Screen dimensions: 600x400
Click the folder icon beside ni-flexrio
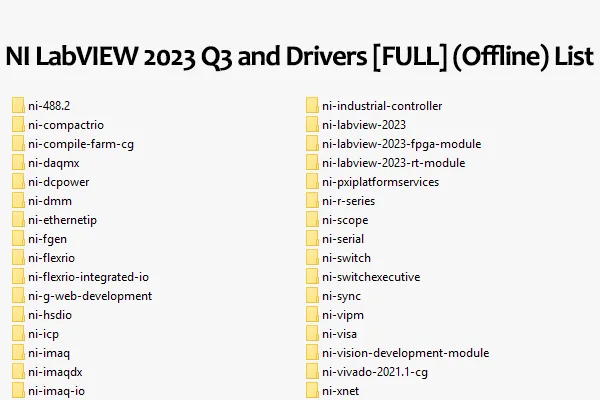[18, 258]
